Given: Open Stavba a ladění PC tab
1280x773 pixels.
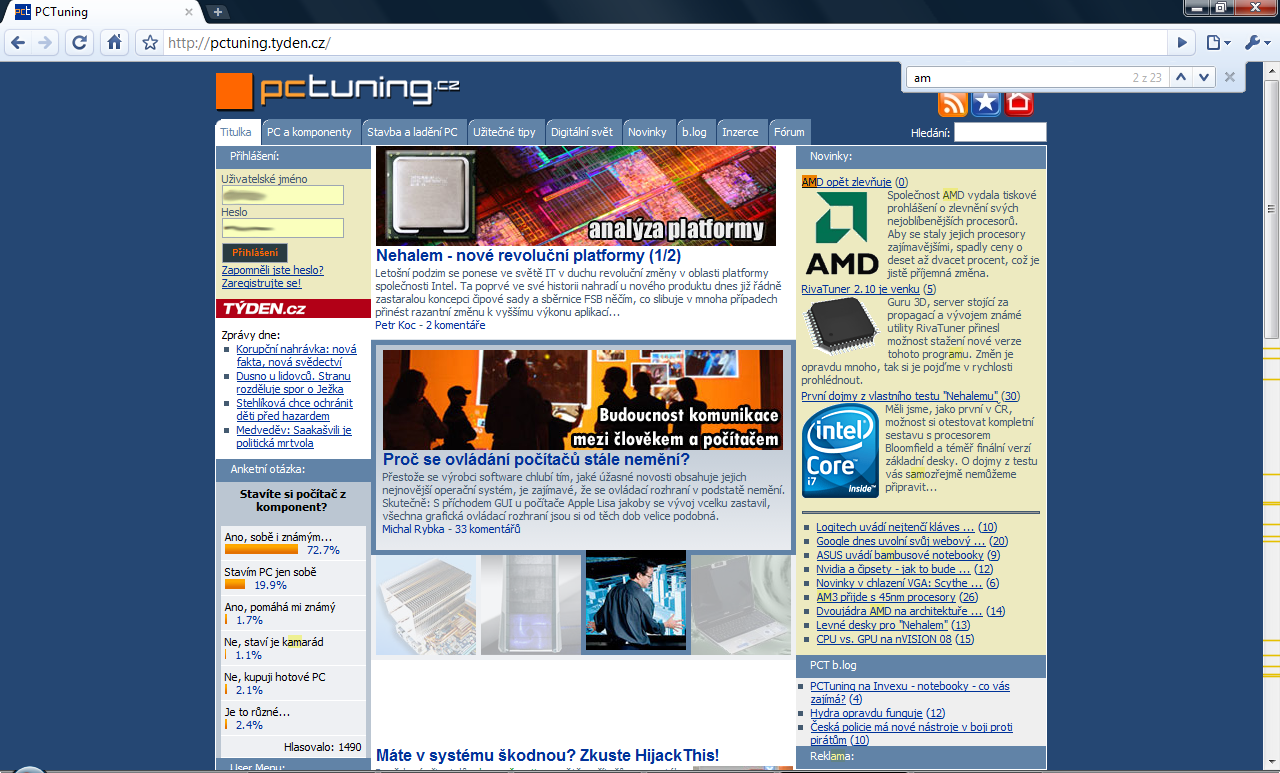Looking at the screenshot, I should tap(412, 132).
